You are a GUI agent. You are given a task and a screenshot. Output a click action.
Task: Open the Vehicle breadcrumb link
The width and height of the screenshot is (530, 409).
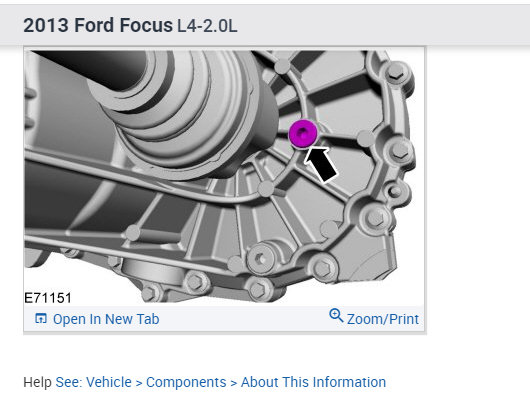pyautogui.click(x=109, y=382)
